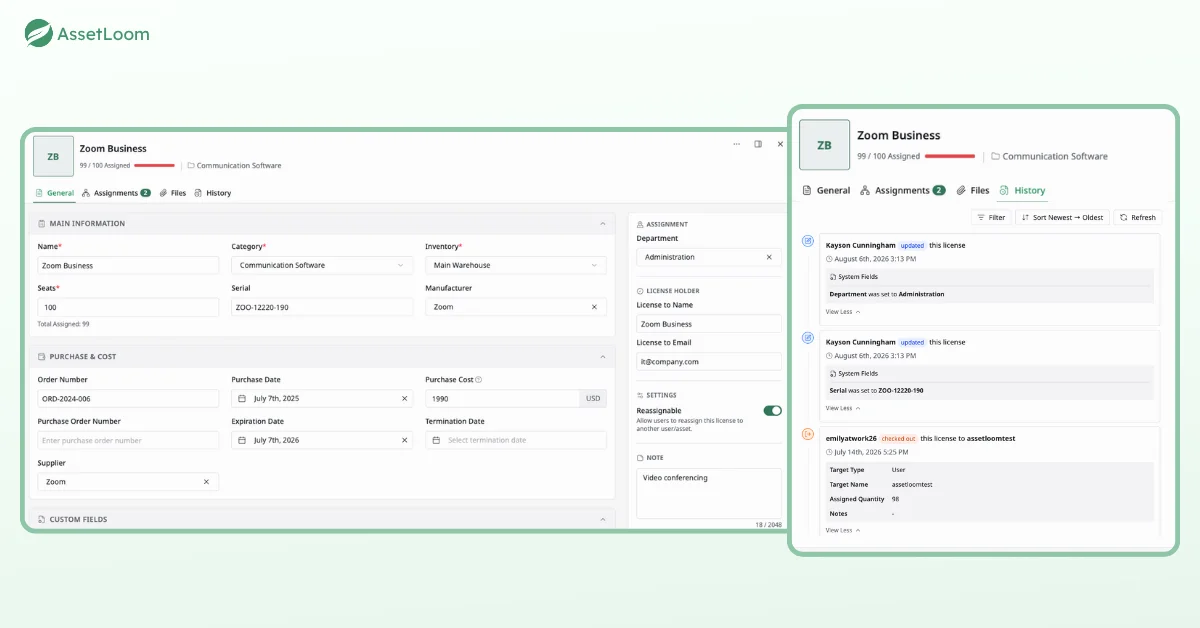Click the Filter button
1200x628 pixels.
[x=991, y=217]
